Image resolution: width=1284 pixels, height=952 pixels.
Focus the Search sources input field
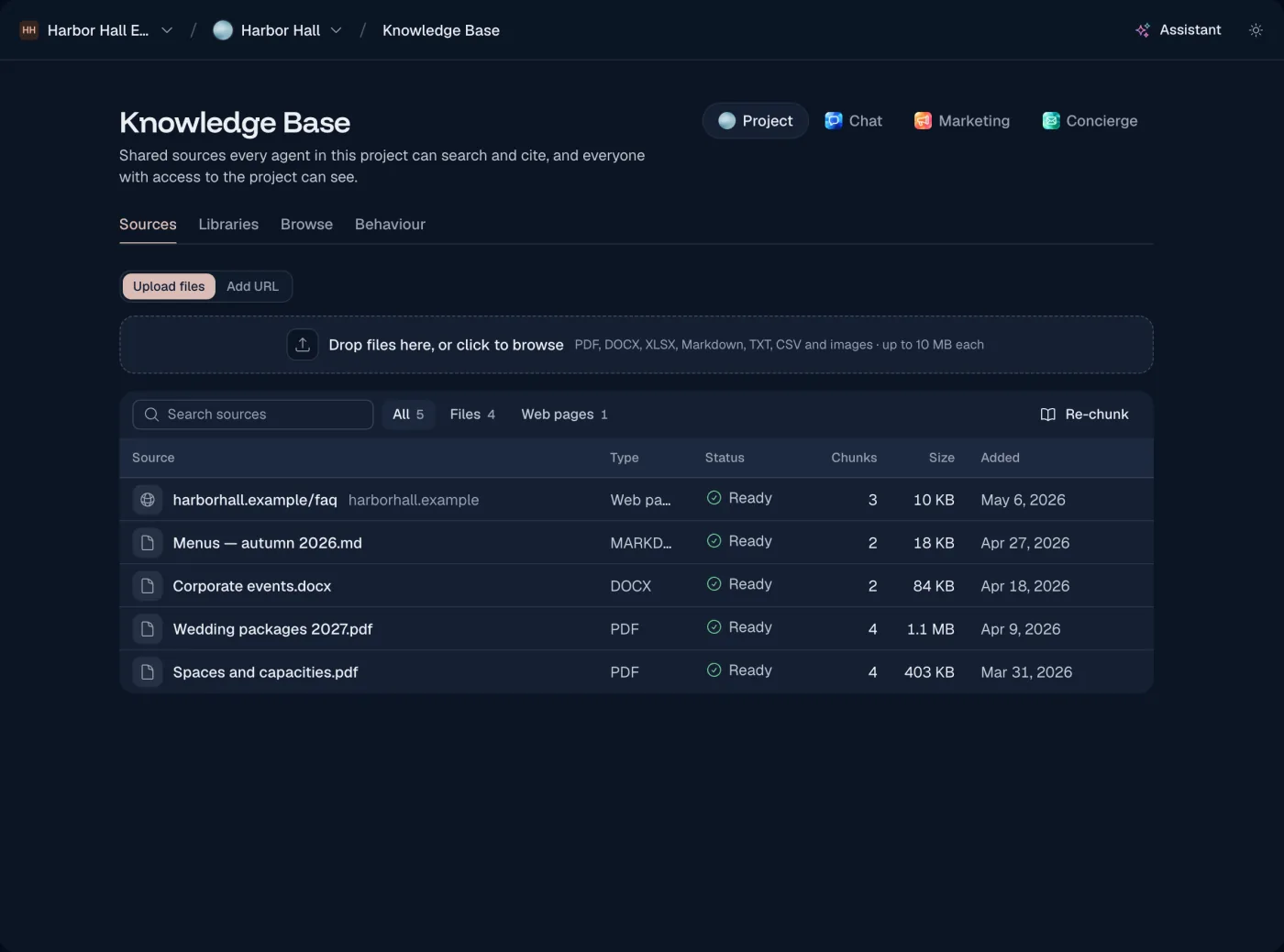tap(253, 415)
